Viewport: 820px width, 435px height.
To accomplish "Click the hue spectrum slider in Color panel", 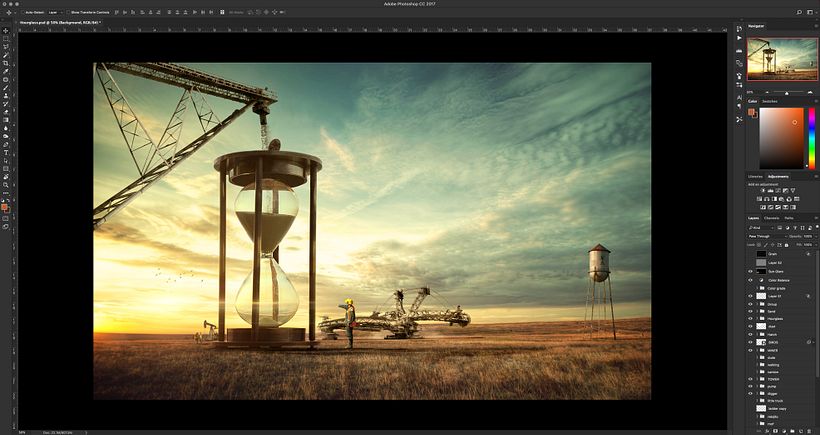I will pyautogui.click(x=811, y=138).
